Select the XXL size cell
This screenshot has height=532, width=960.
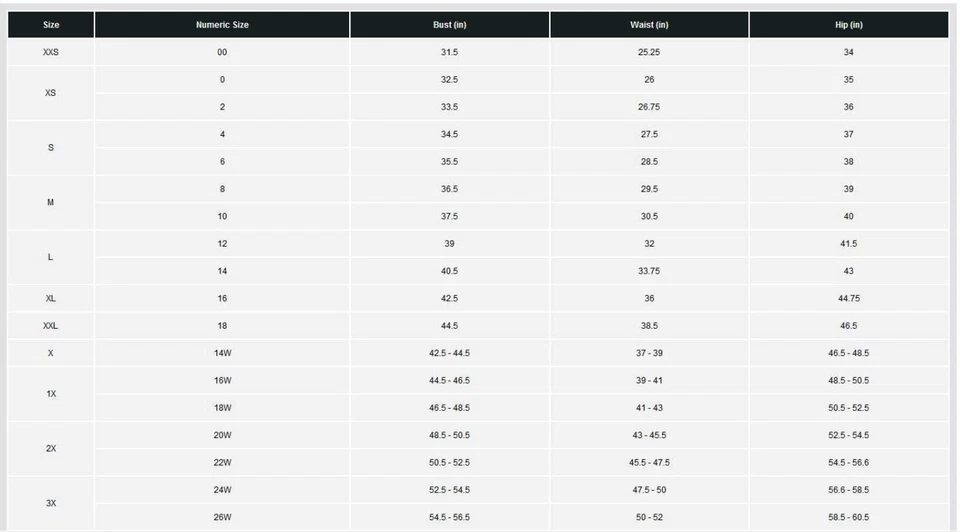click(x=51, y=326)
